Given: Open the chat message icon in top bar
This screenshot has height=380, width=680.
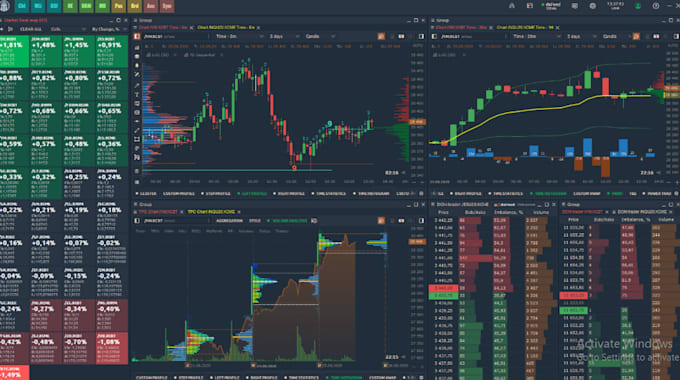Looking at the screenshot, I should (575, 6).
